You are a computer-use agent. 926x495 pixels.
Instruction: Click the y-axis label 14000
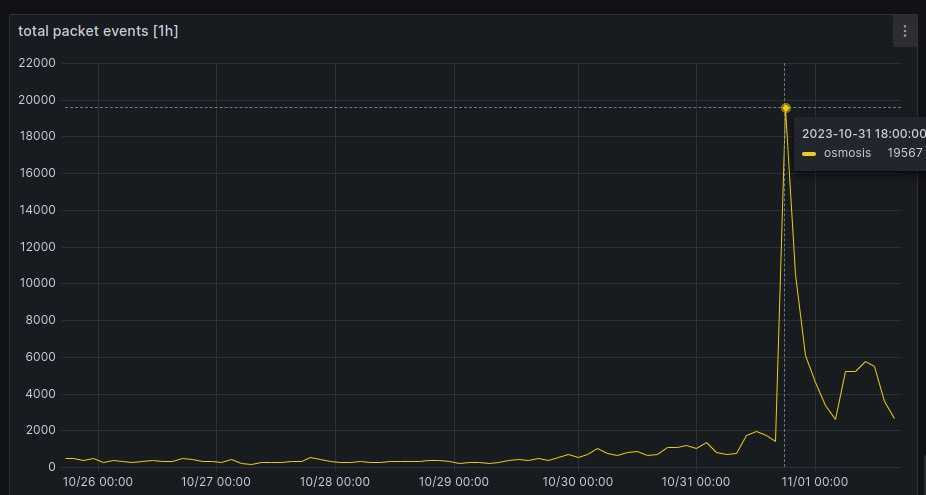(x=37, y=210)
